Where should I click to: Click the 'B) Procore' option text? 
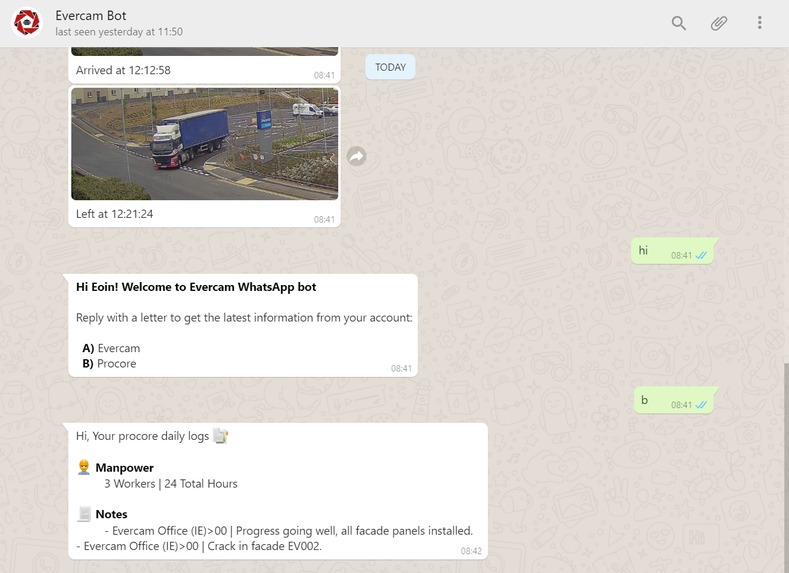tap(109, 363)
